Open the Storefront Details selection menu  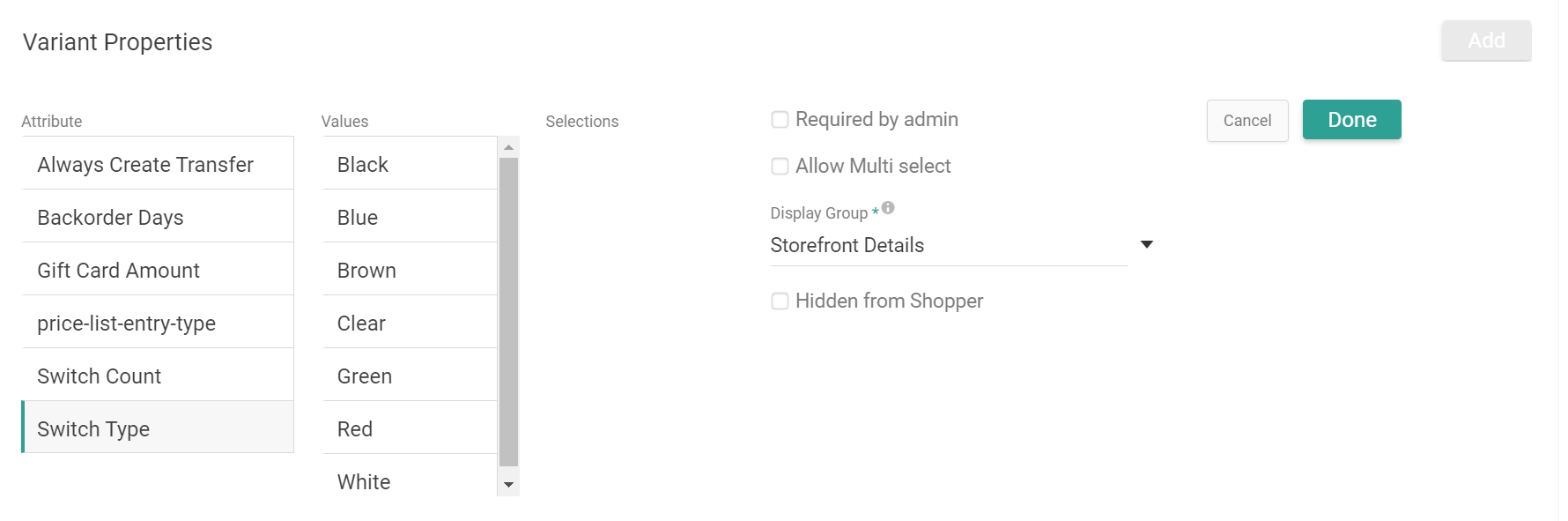[947, 245]
